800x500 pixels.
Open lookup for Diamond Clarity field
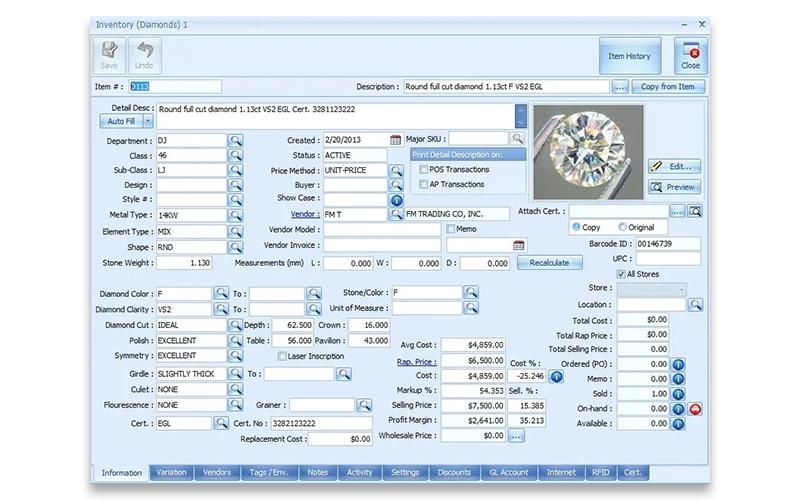(221, 309)
